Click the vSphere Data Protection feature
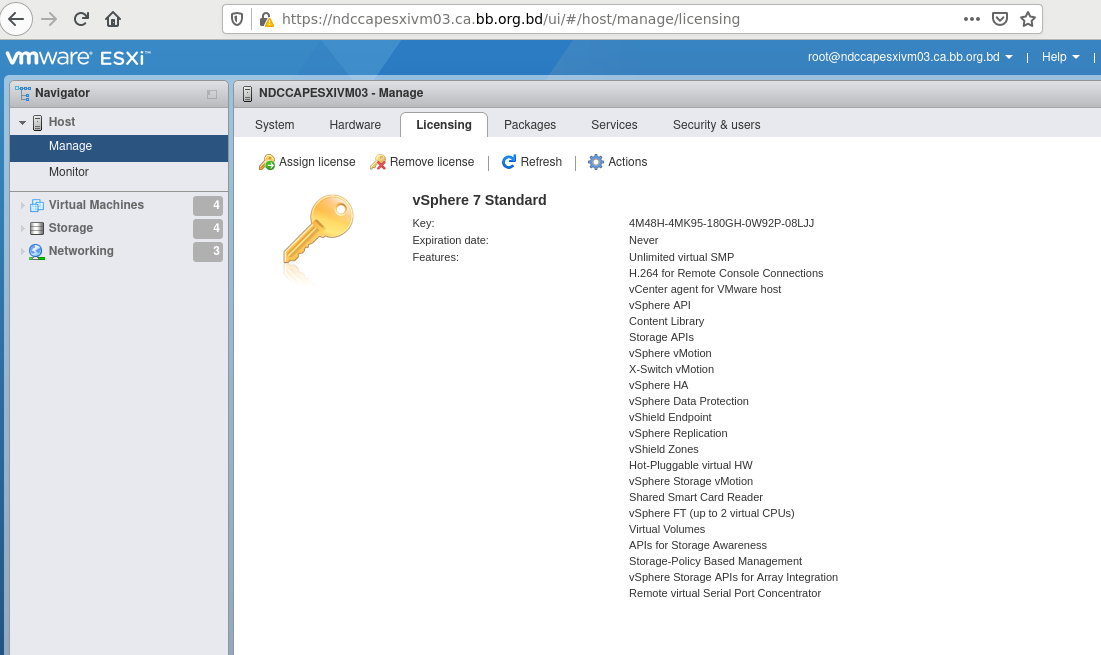 pyautogui.click(x=689, y=401)
